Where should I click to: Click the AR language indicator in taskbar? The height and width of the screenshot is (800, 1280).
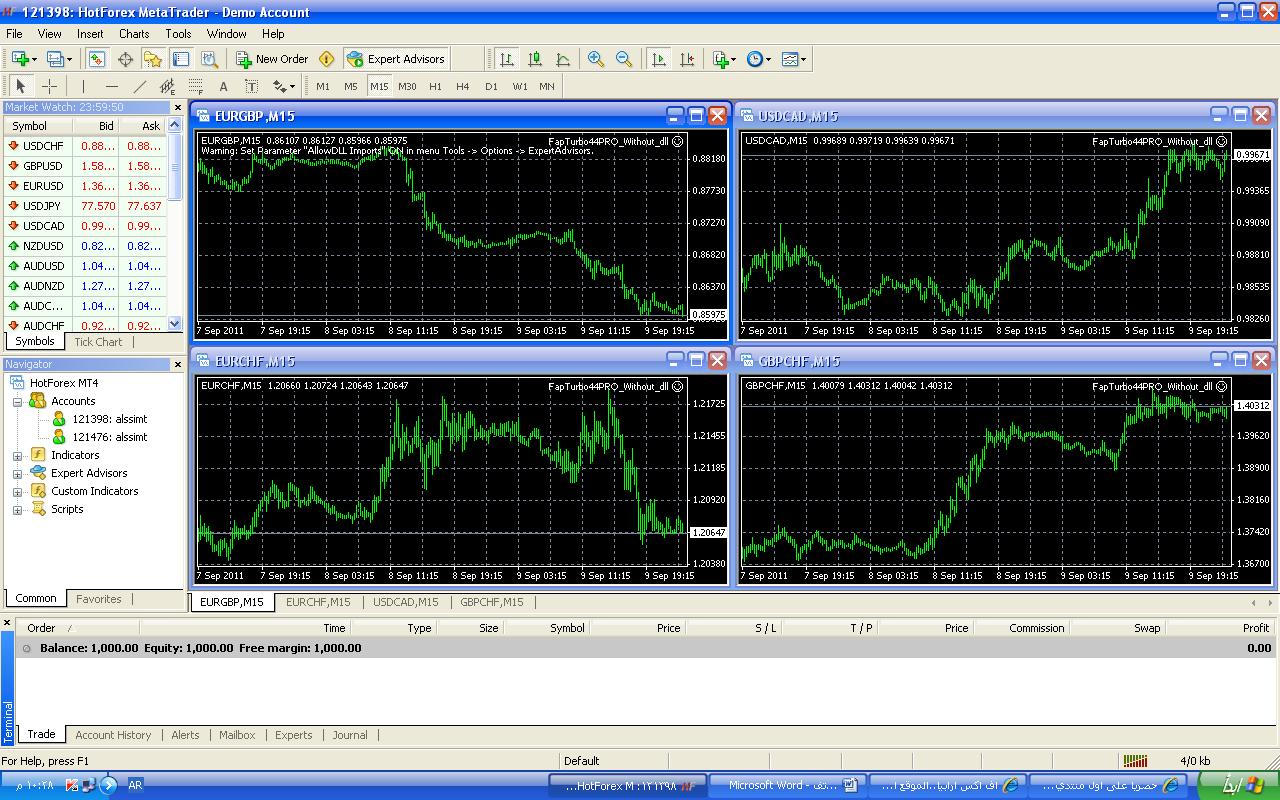pos(135,786)
